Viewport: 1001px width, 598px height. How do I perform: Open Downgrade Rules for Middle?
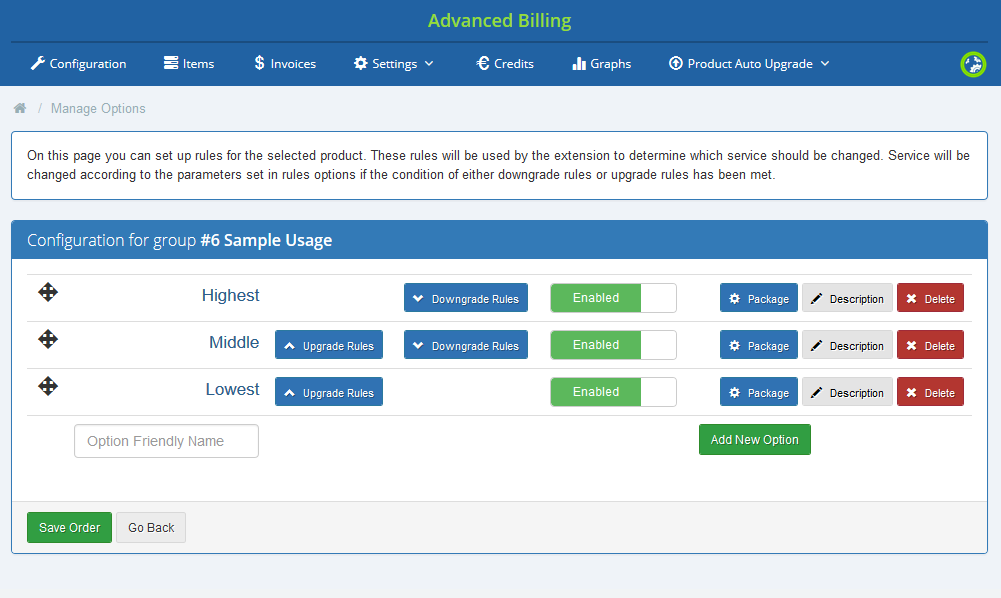(465, 345)
